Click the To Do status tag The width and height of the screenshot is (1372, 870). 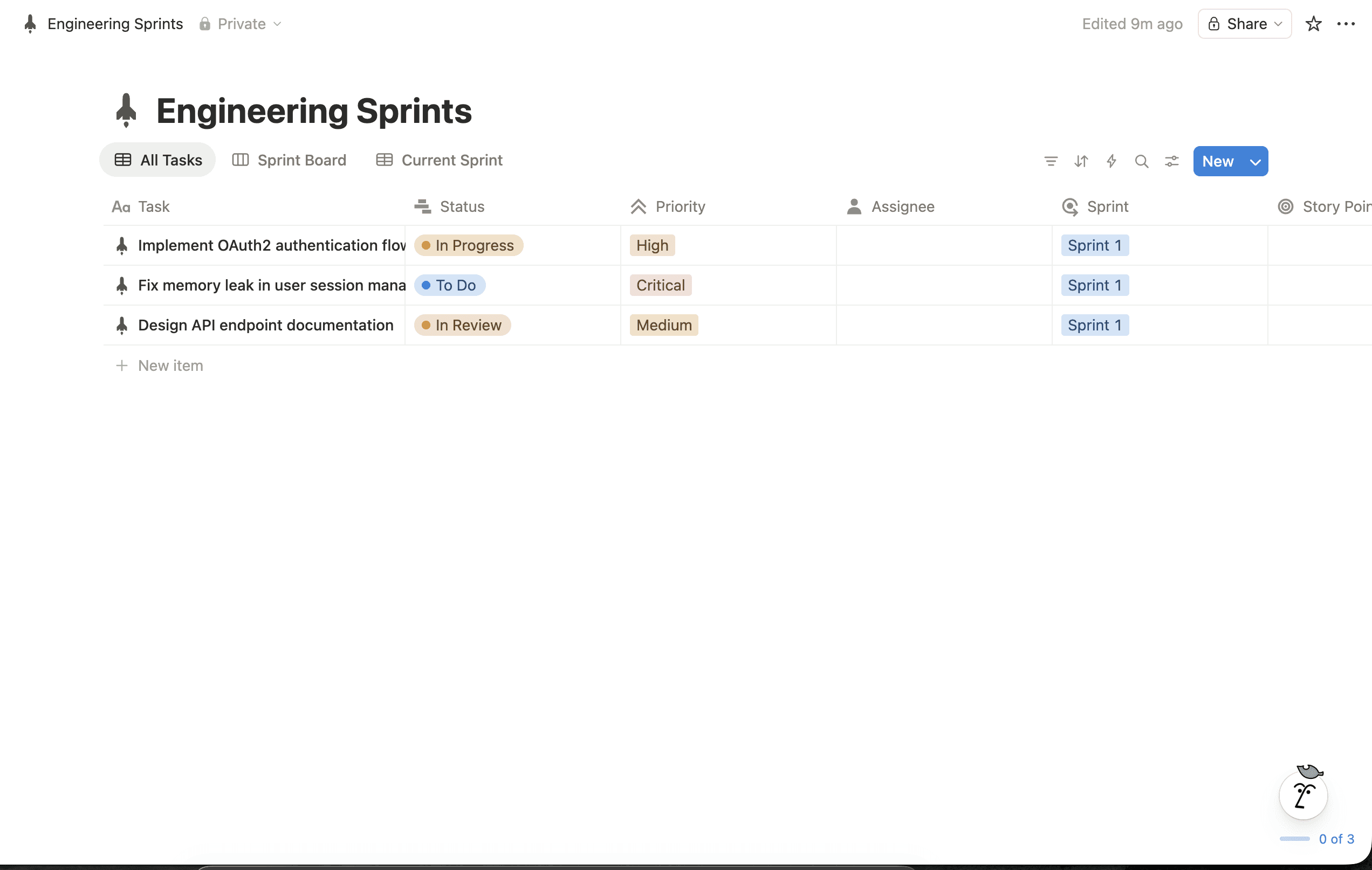(x=450, y=285)
